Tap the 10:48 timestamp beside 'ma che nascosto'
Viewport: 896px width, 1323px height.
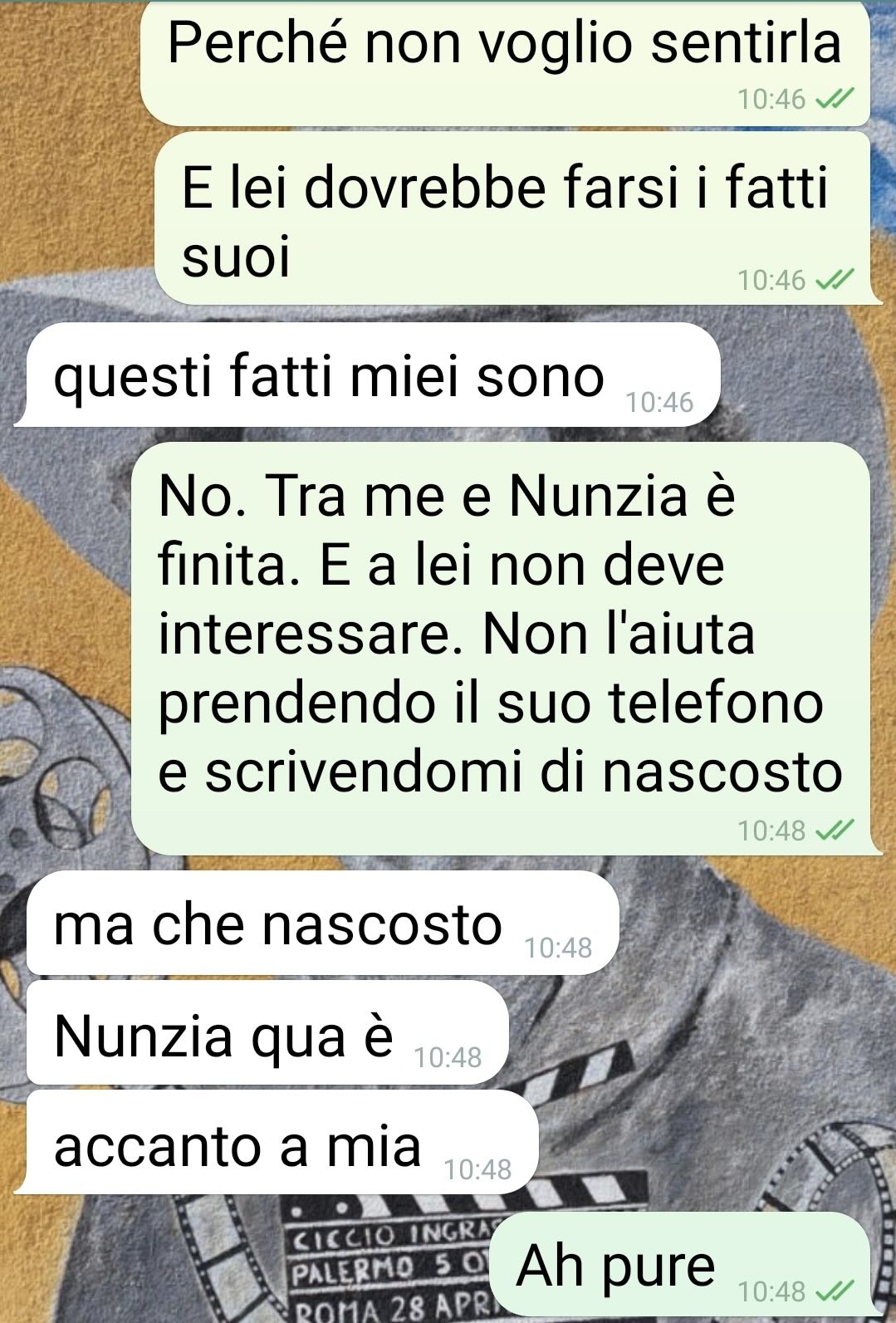(559, 948)
